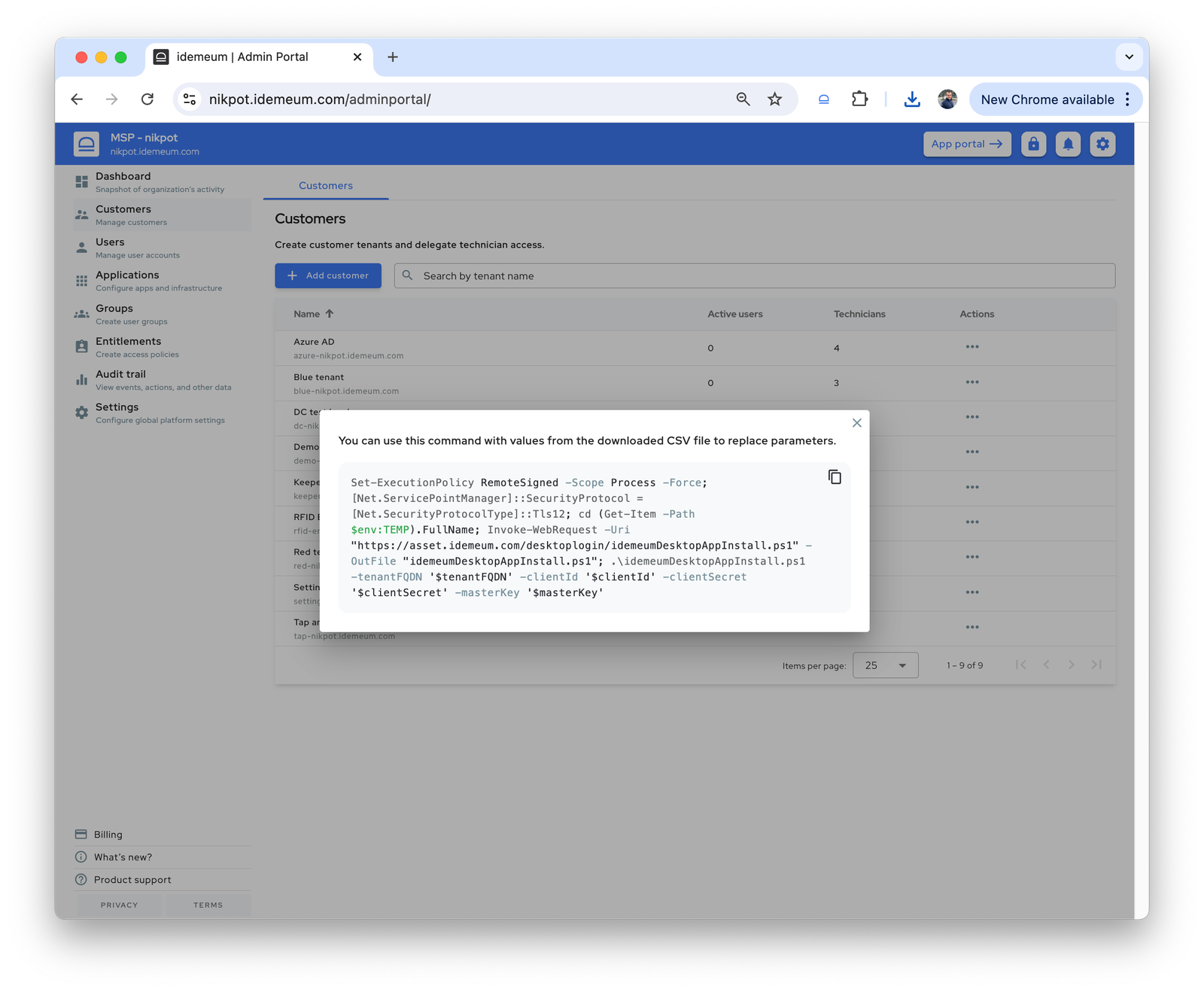Open the Dashboard sidebar icon
Viewport: 1204px width, 992px height.
pyautogui.click(x=81, y=181)
